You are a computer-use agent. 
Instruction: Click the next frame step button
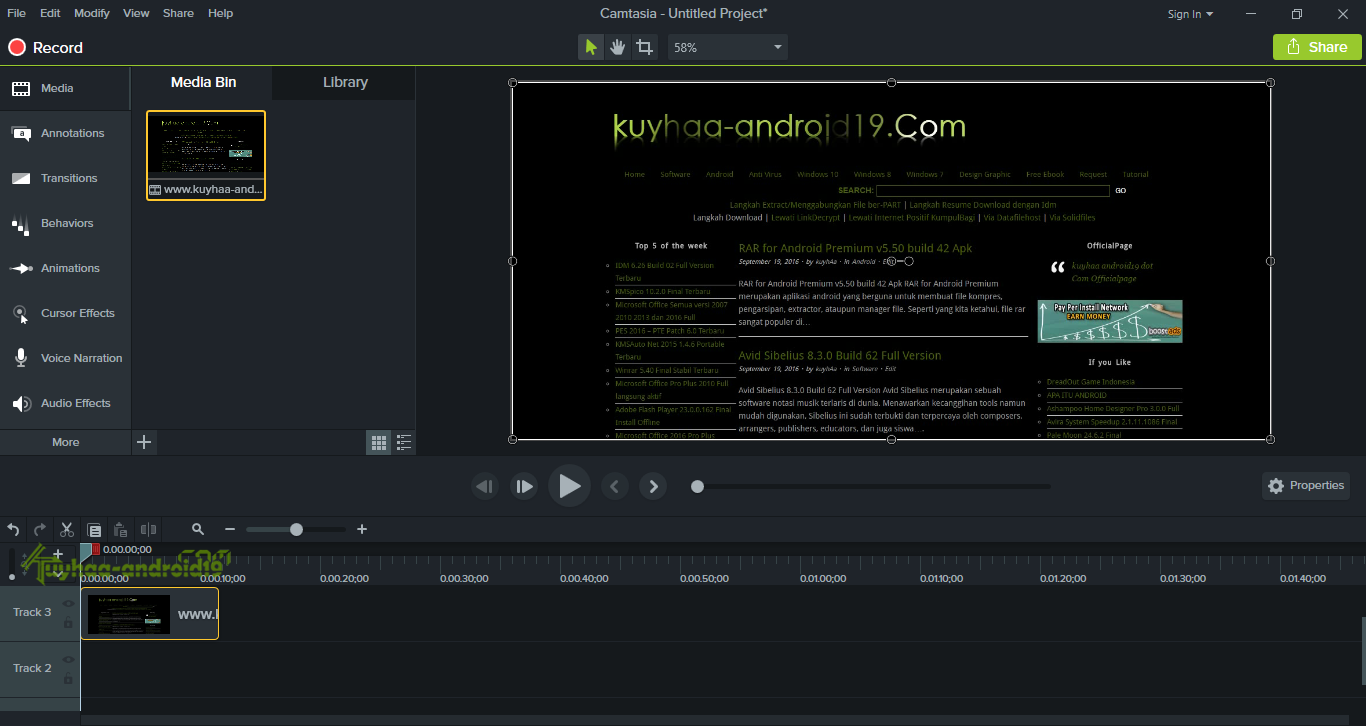click(524, 486)
